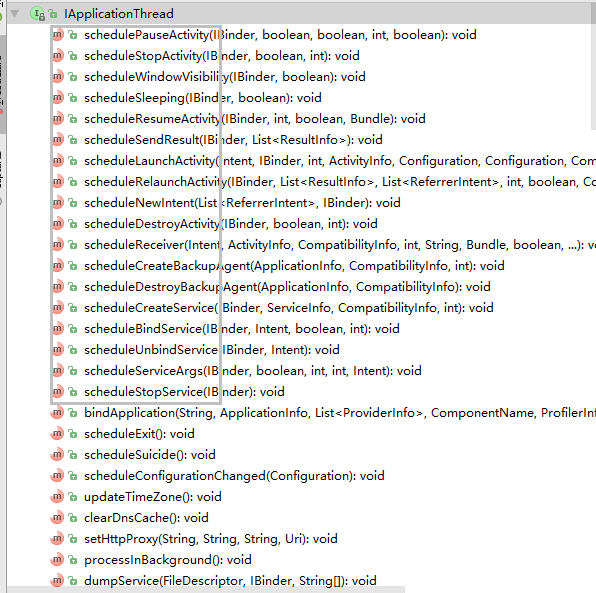
Task: Click method icon beside clearDnsCache
Action: coord(57,518)
